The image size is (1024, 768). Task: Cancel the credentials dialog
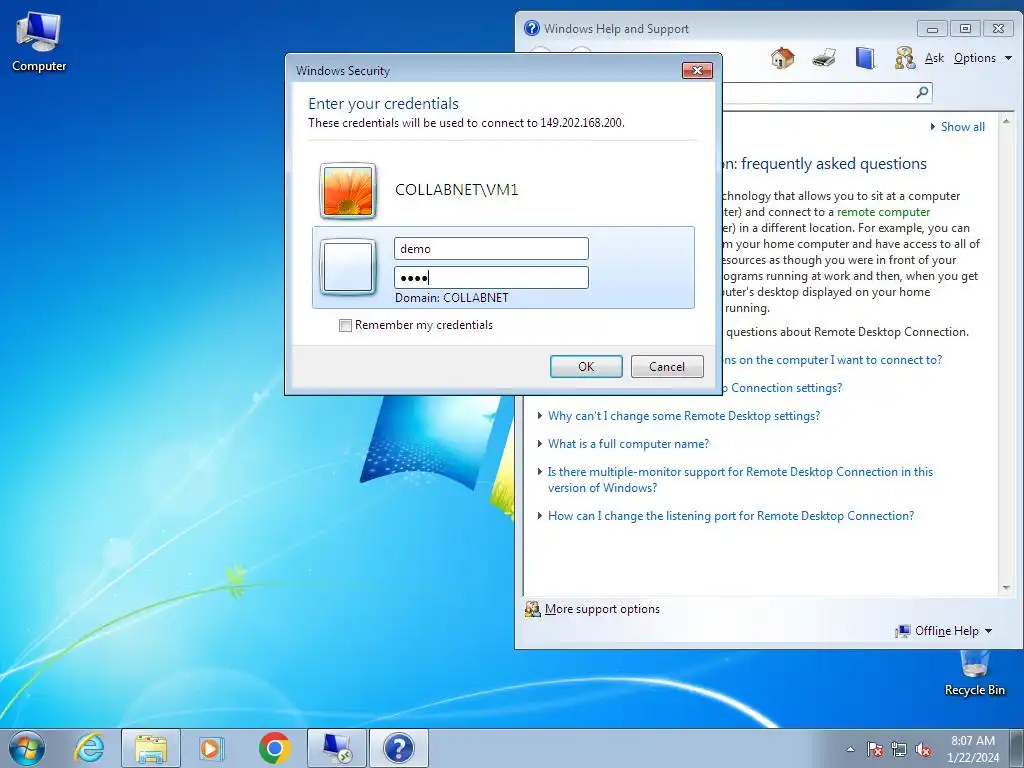667,366
